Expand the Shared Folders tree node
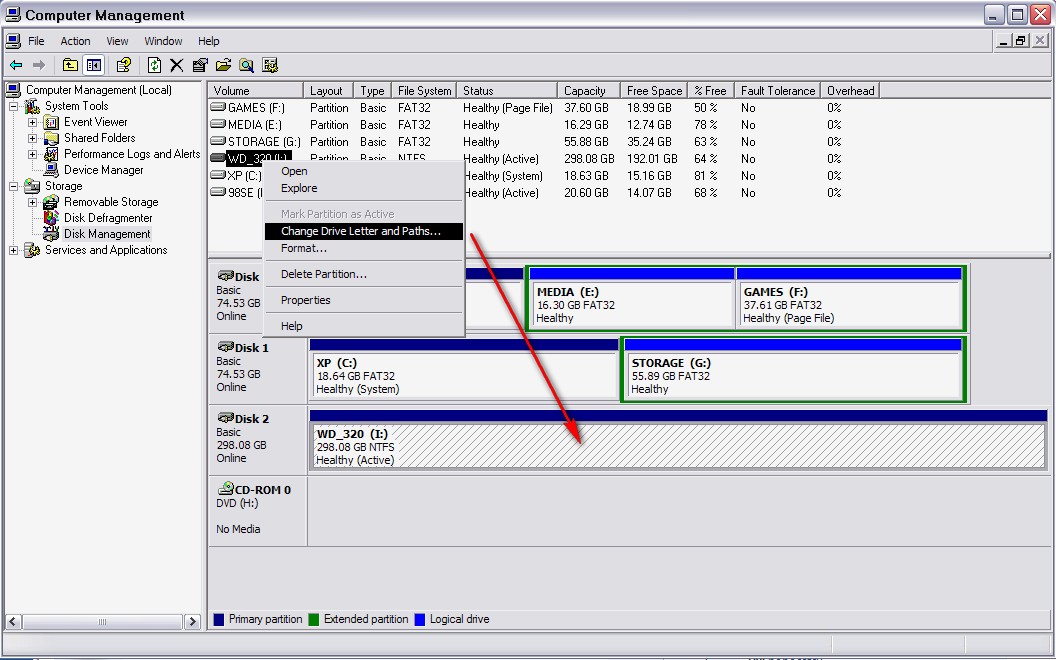Screen dimensions: 1056x660 point(32,138)
